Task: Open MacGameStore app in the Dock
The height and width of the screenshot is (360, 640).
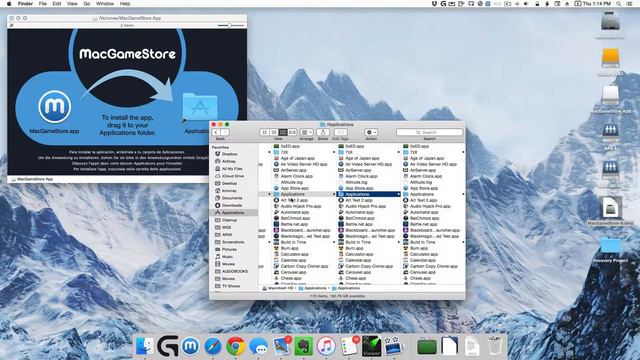Action: click(190, 346)
